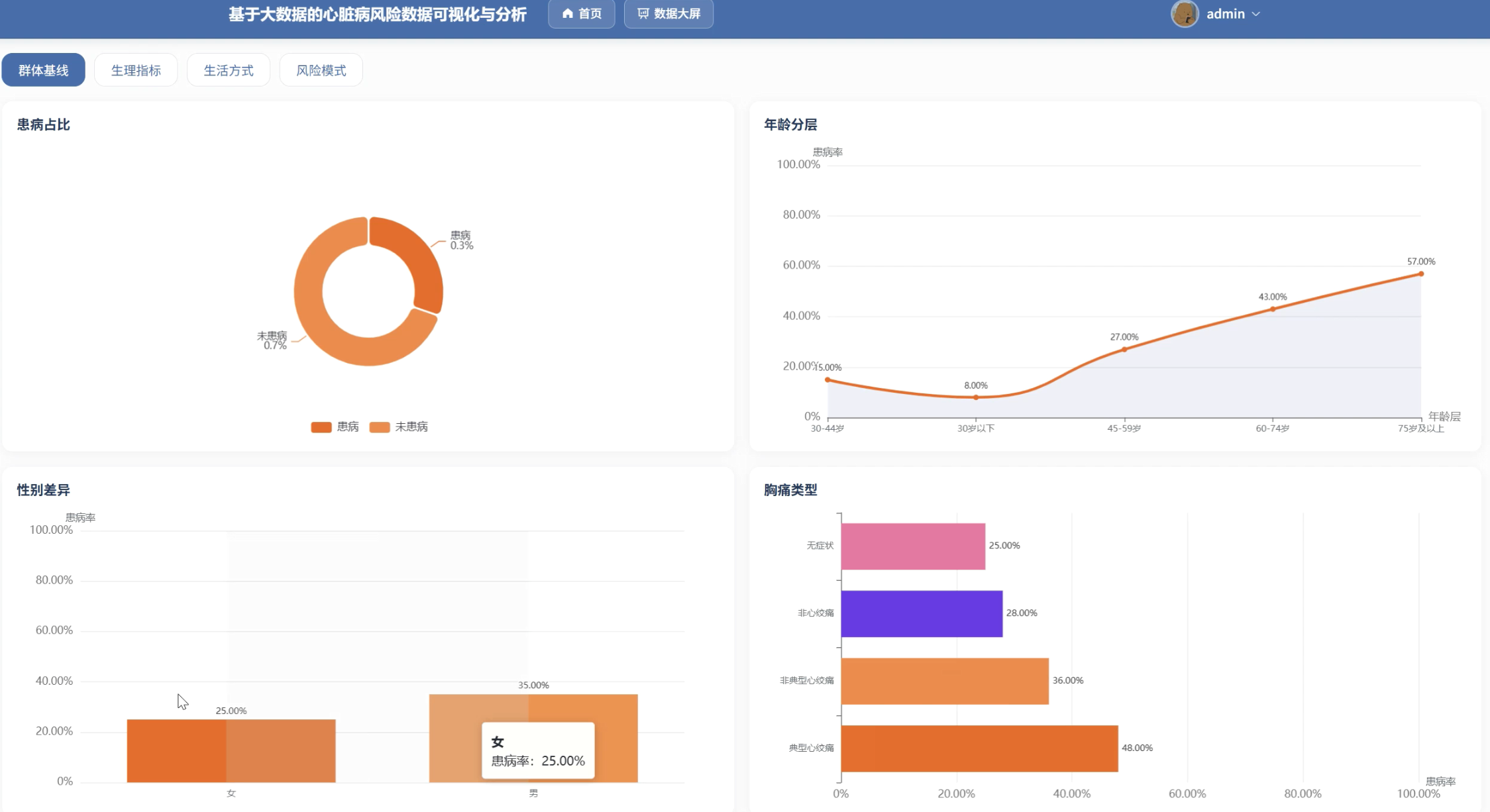Switch to the 风险模式 tab
The height and width of the screenshot is (812, 1490).
(321, 70)
